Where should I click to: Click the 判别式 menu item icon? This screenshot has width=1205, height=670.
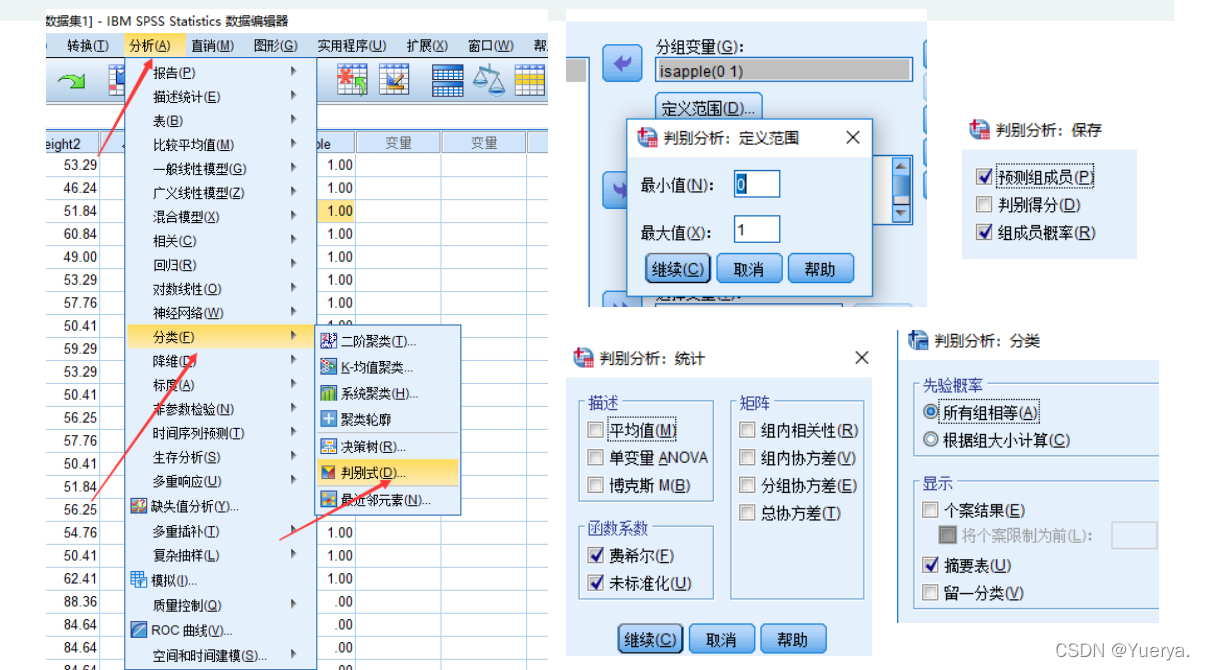click(329, 472)
